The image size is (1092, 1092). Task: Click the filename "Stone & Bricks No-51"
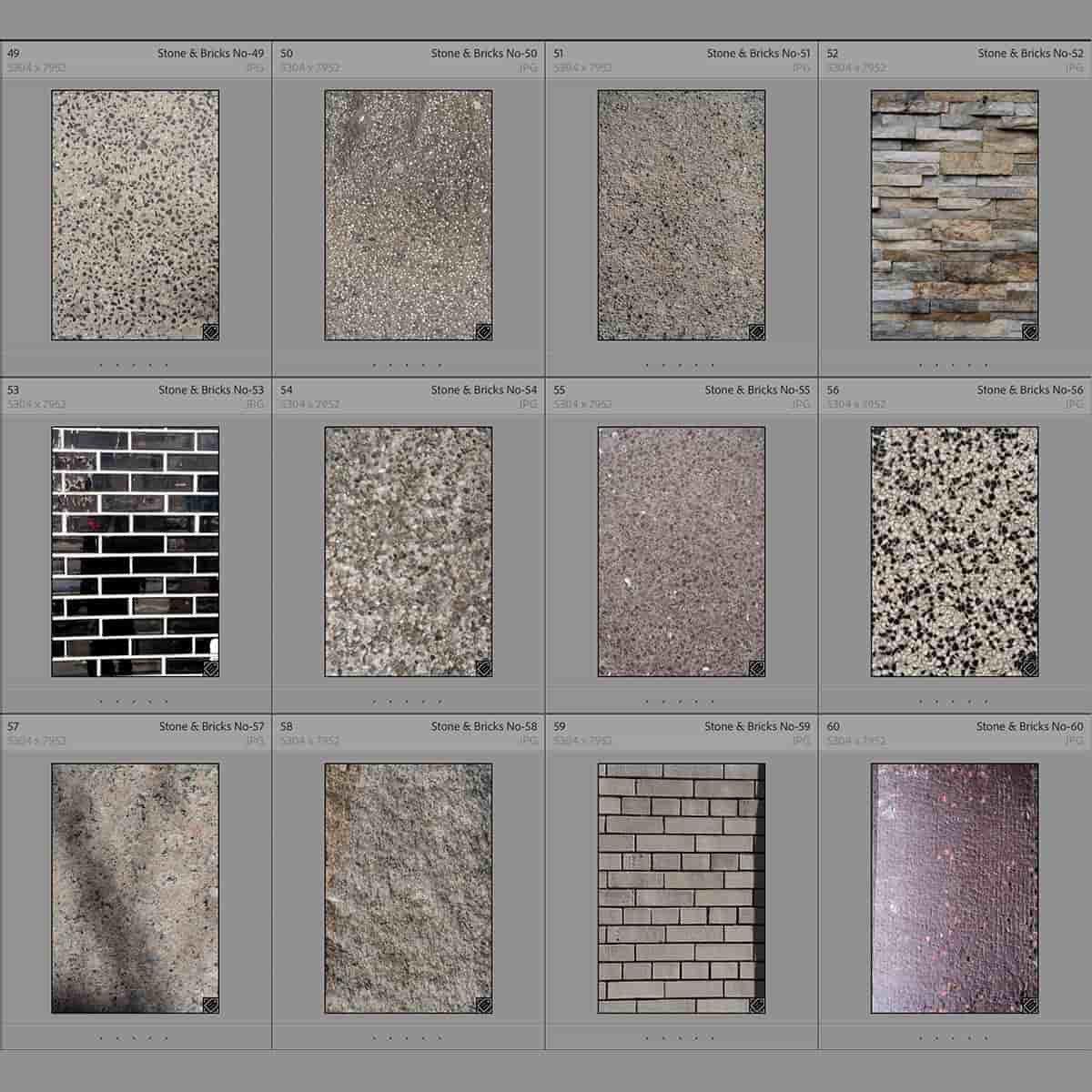(x=758, y=53)
